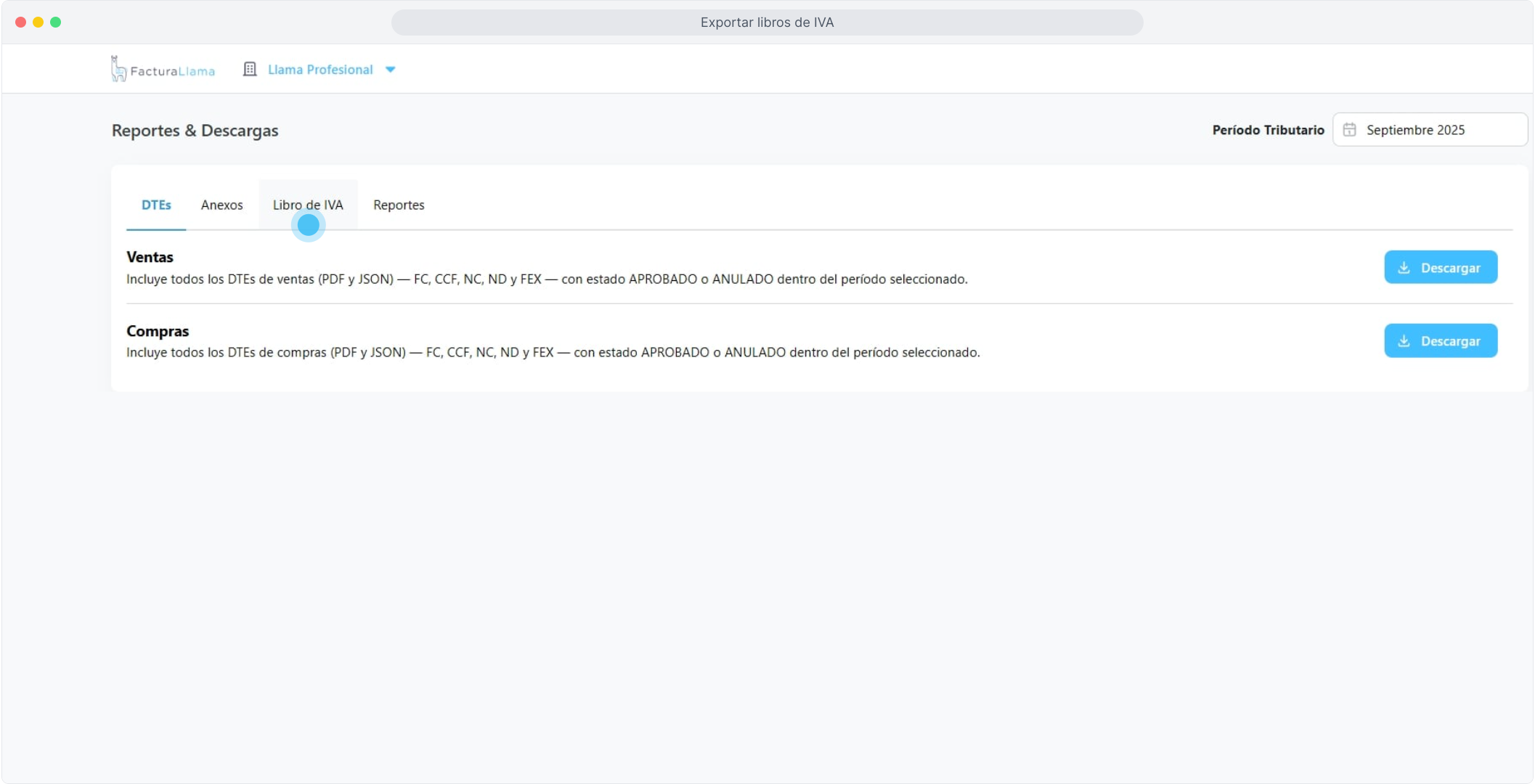This screenshot has height=784, width=1535.
Task: Go to the Reportes tab
Action: click(399, 205)
